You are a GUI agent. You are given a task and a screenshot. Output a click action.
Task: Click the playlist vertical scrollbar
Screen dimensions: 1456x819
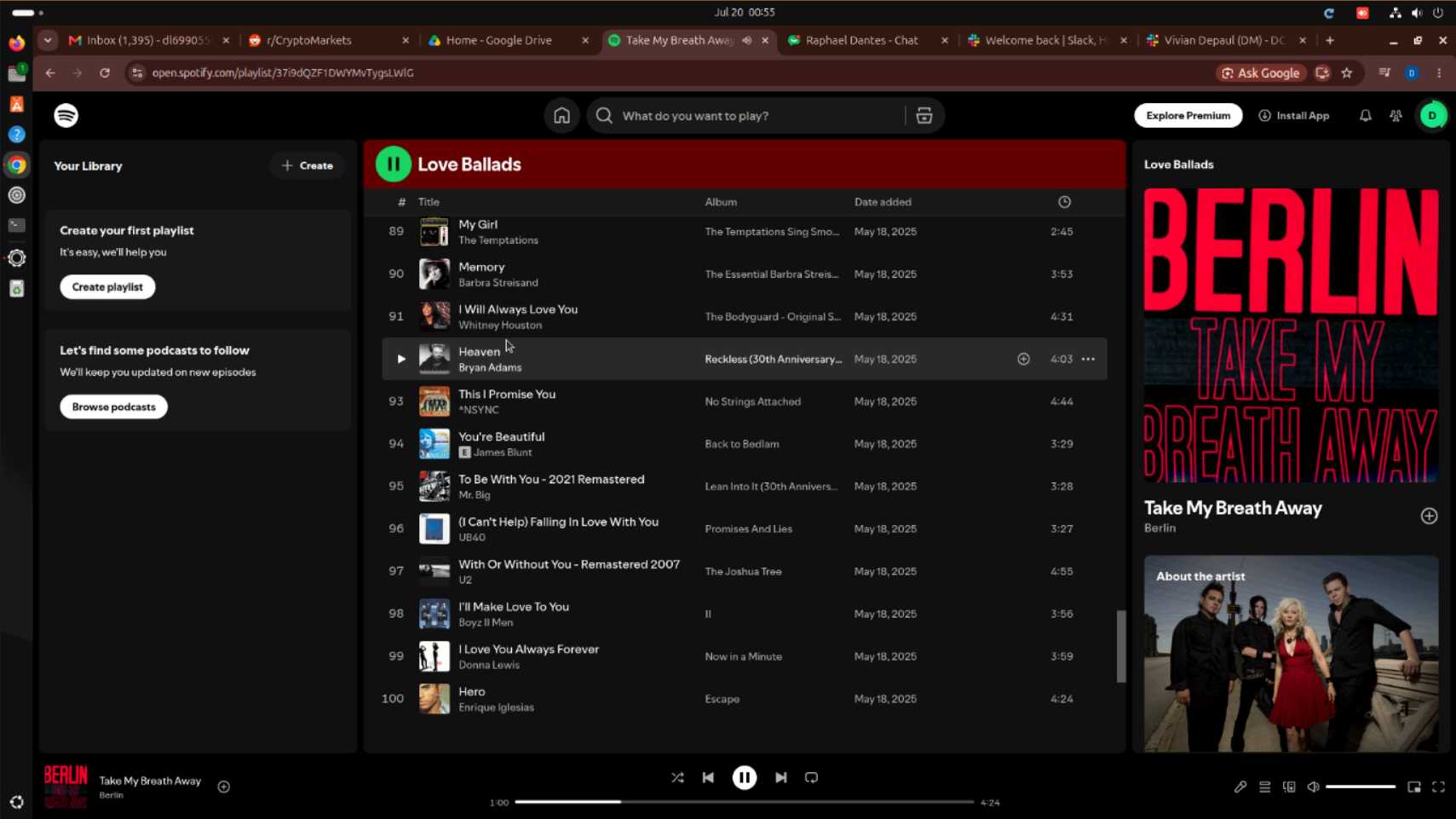1120,646
